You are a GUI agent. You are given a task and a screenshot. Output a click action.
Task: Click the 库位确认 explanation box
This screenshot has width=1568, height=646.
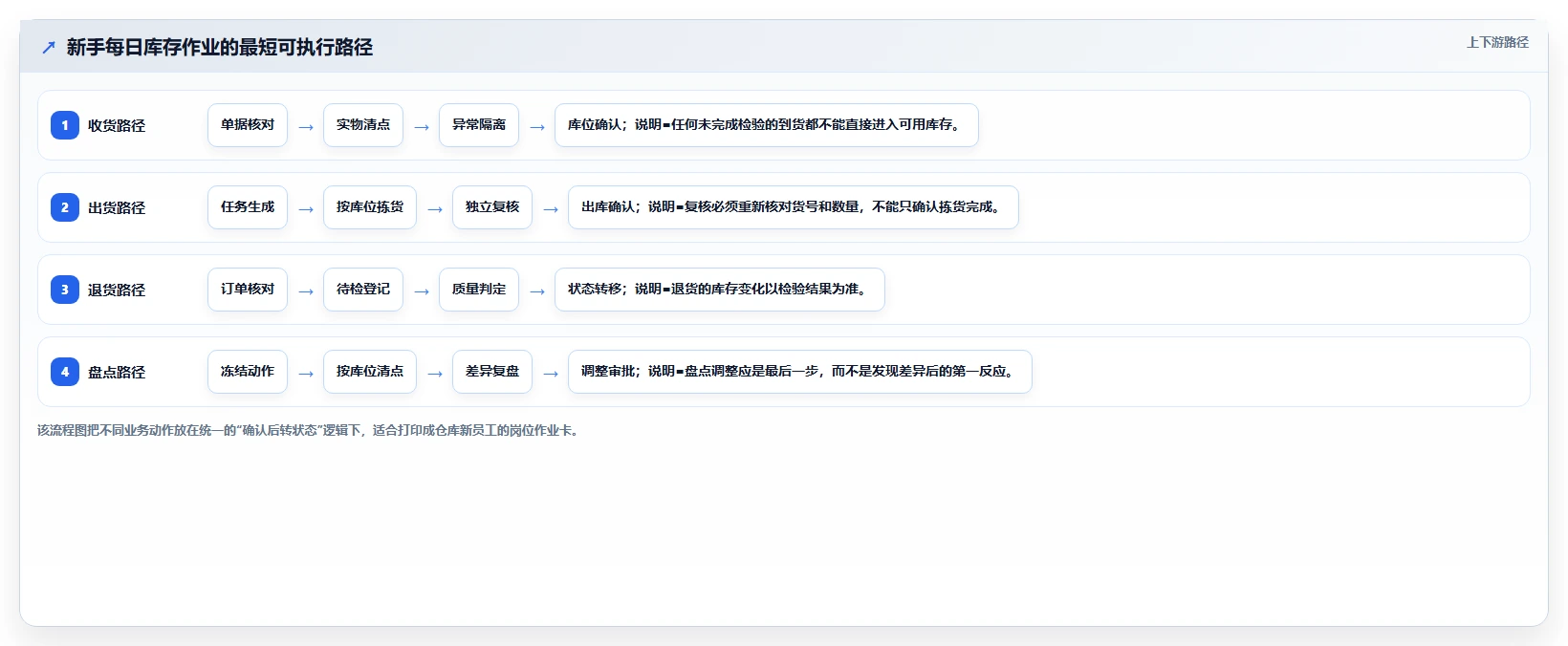[x=767, y=125]
